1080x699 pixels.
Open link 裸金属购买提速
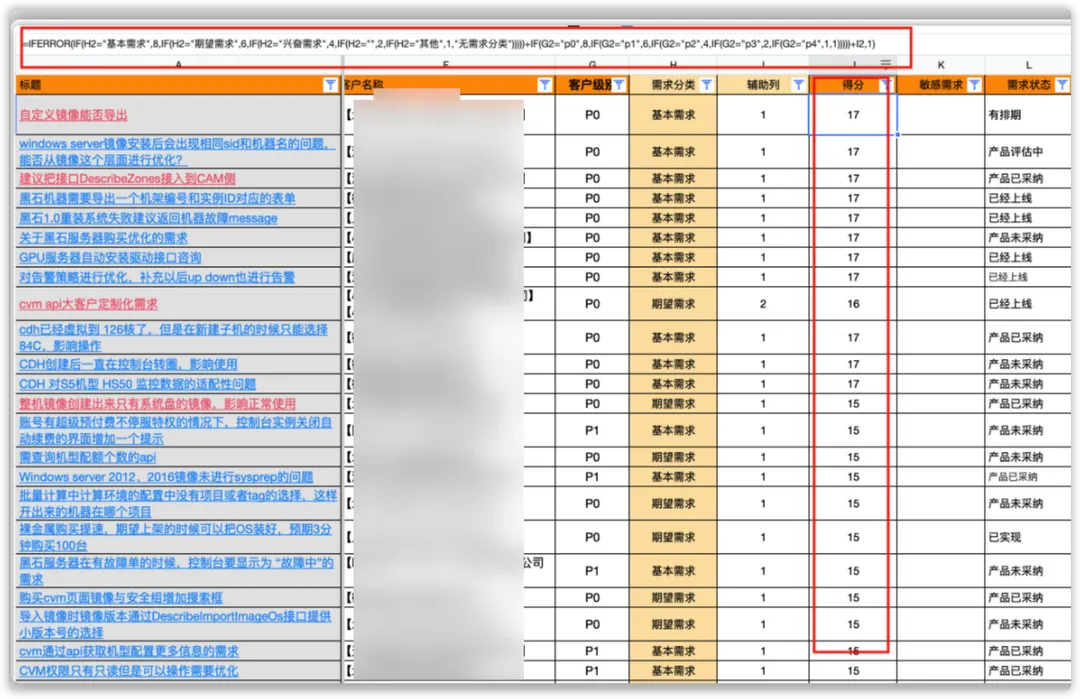coord(176,537)
